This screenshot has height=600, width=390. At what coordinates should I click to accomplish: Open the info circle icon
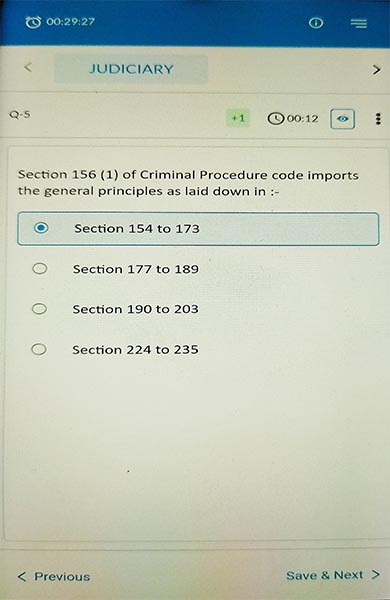click(316, 23)
